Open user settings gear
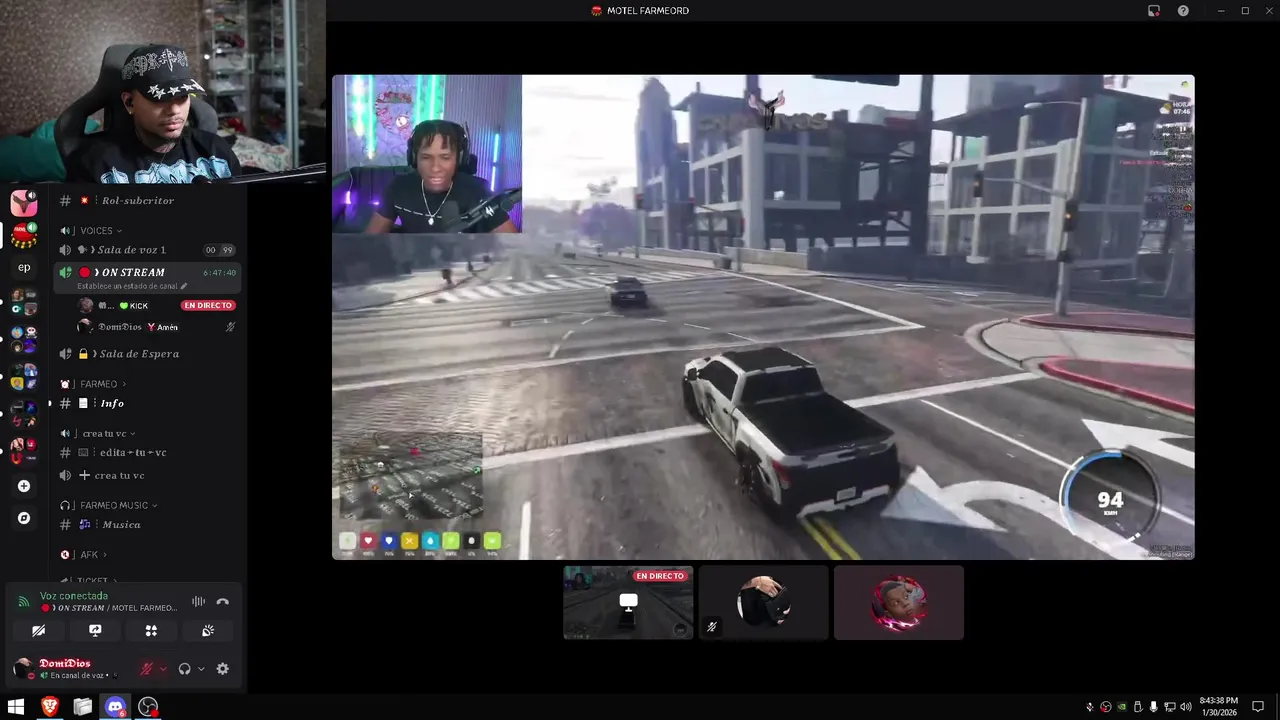This screenshot has height=720, width=1280. click(x=223, y=669)
